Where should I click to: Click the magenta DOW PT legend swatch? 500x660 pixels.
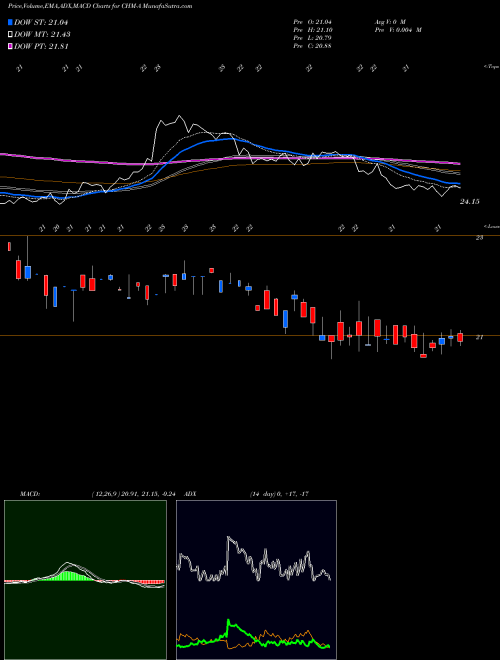pos(10,46)
